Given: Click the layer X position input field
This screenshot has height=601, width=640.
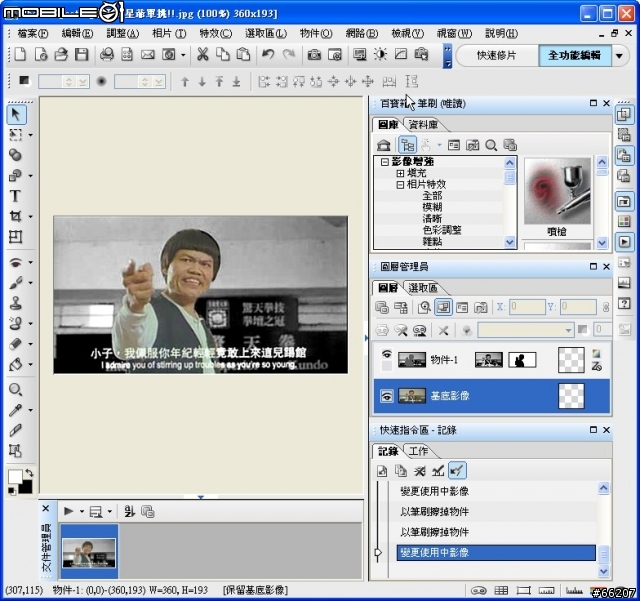Looking at the screenshot, I should pyautogui.click(x=527, y=307).
